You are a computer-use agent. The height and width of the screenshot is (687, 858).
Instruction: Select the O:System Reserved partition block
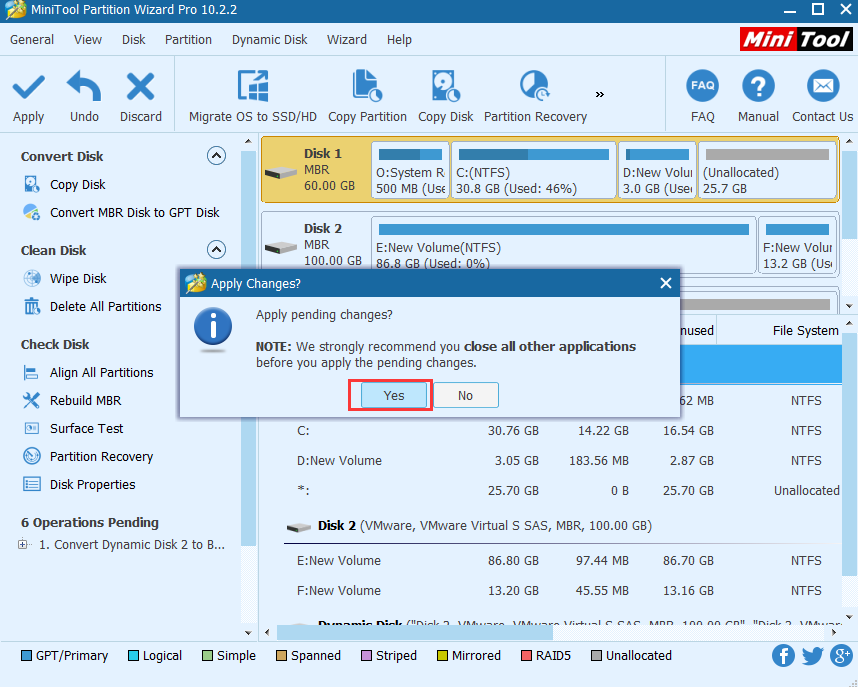click(x=410, y=170)
